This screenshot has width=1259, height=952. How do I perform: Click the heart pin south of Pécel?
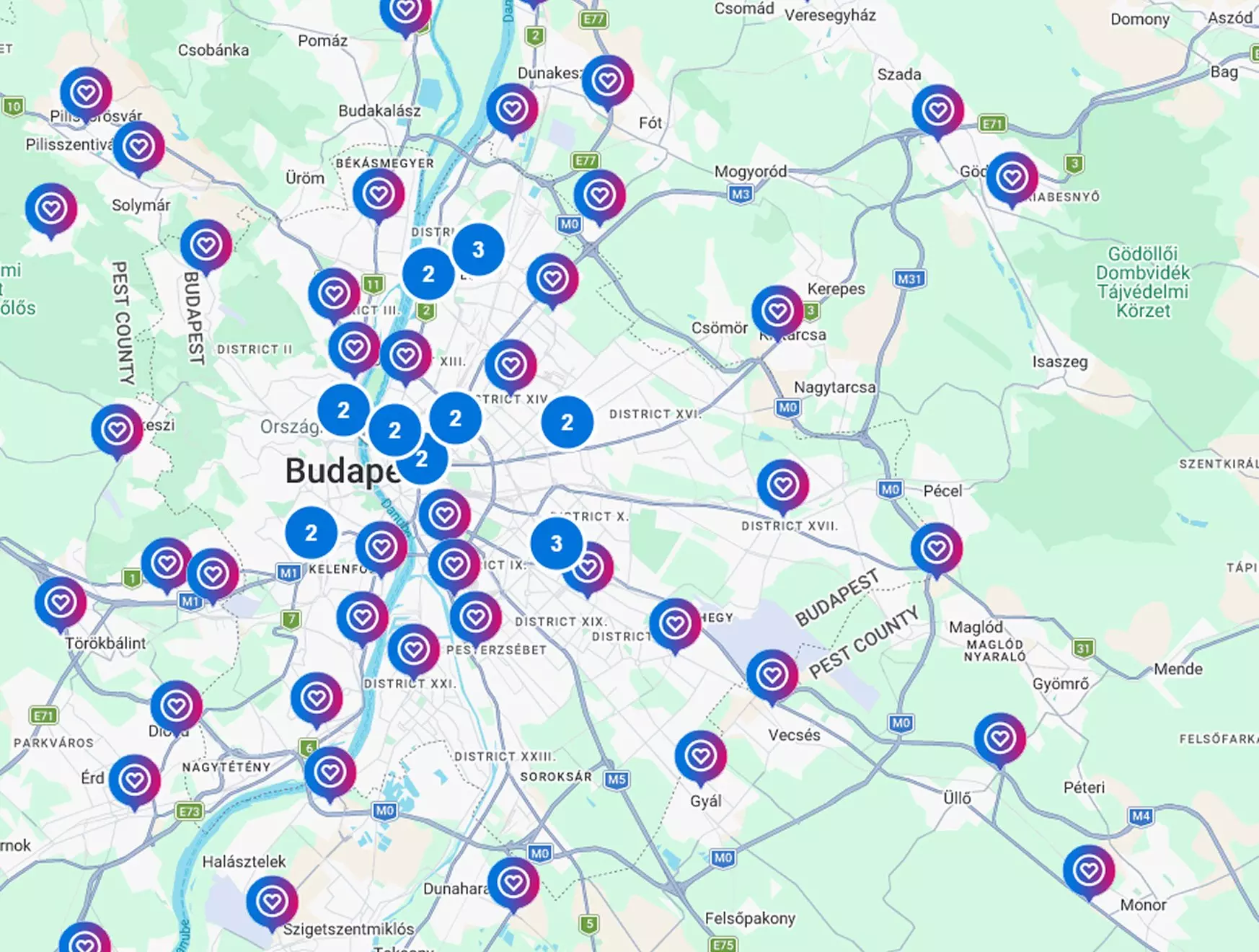point(936,550)
